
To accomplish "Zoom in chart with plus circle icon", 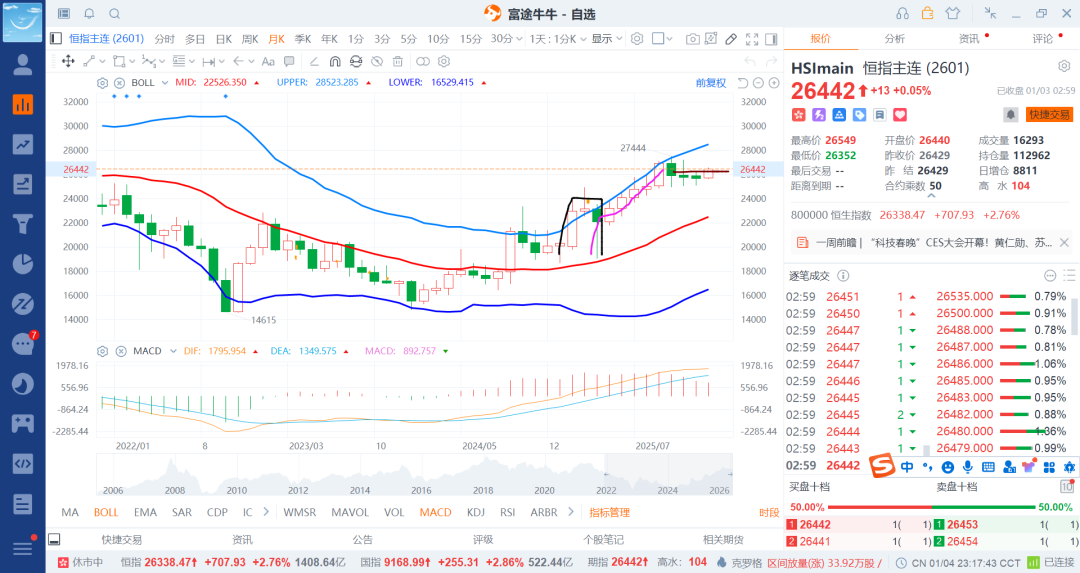I will coord(774,83).
